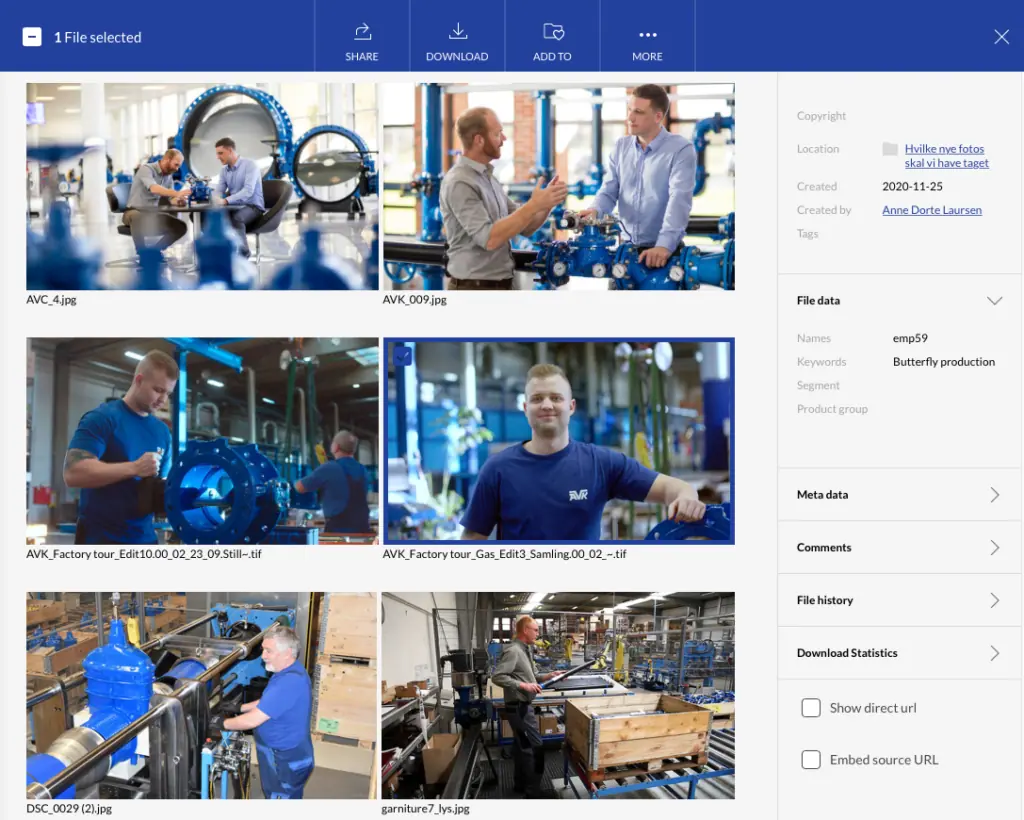Open Anne Dorte Laursen creator link
Screen dimensions: 1024x820
coord(932,210)
